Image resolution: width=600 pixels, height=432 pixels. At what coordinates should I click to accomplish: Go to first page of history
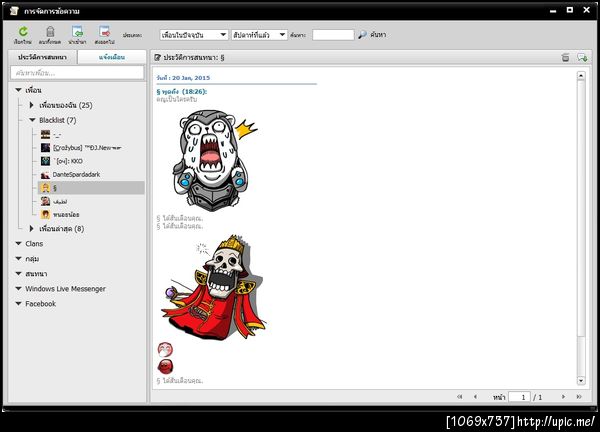[460, 397]
